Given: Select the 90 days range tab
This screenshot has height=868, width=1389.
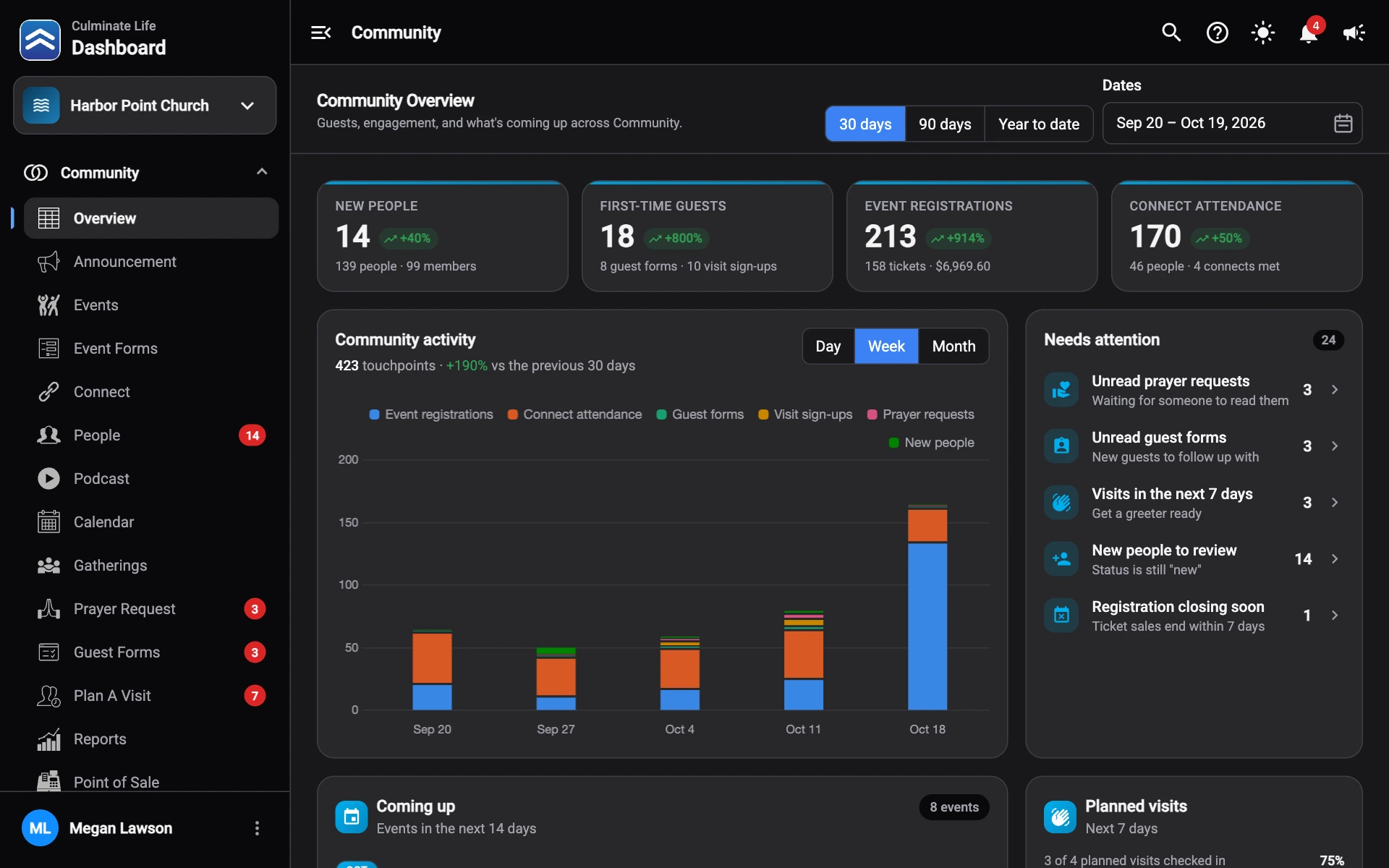Looking at the screenshot, I should tap(945, 124).
